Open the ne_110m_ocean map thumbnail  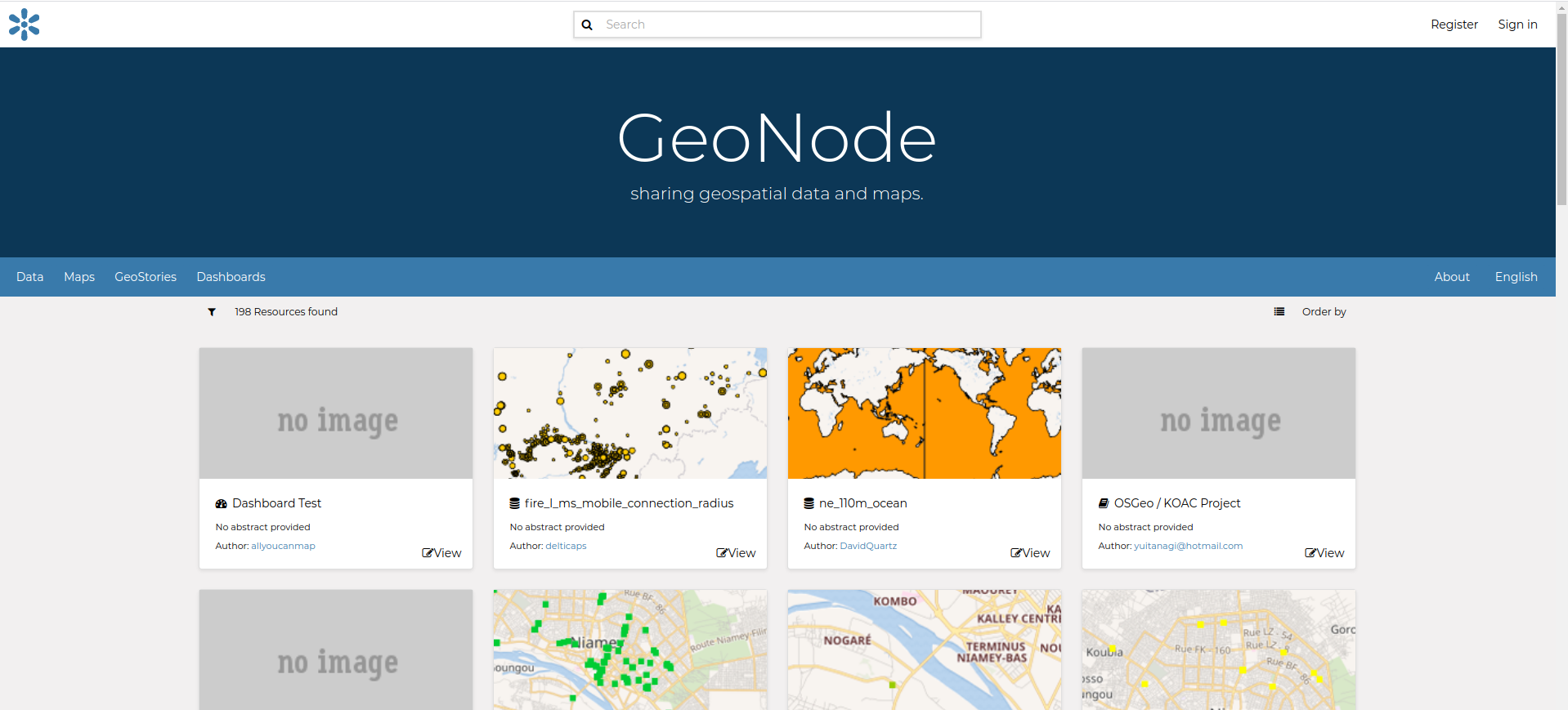point(924,413)
